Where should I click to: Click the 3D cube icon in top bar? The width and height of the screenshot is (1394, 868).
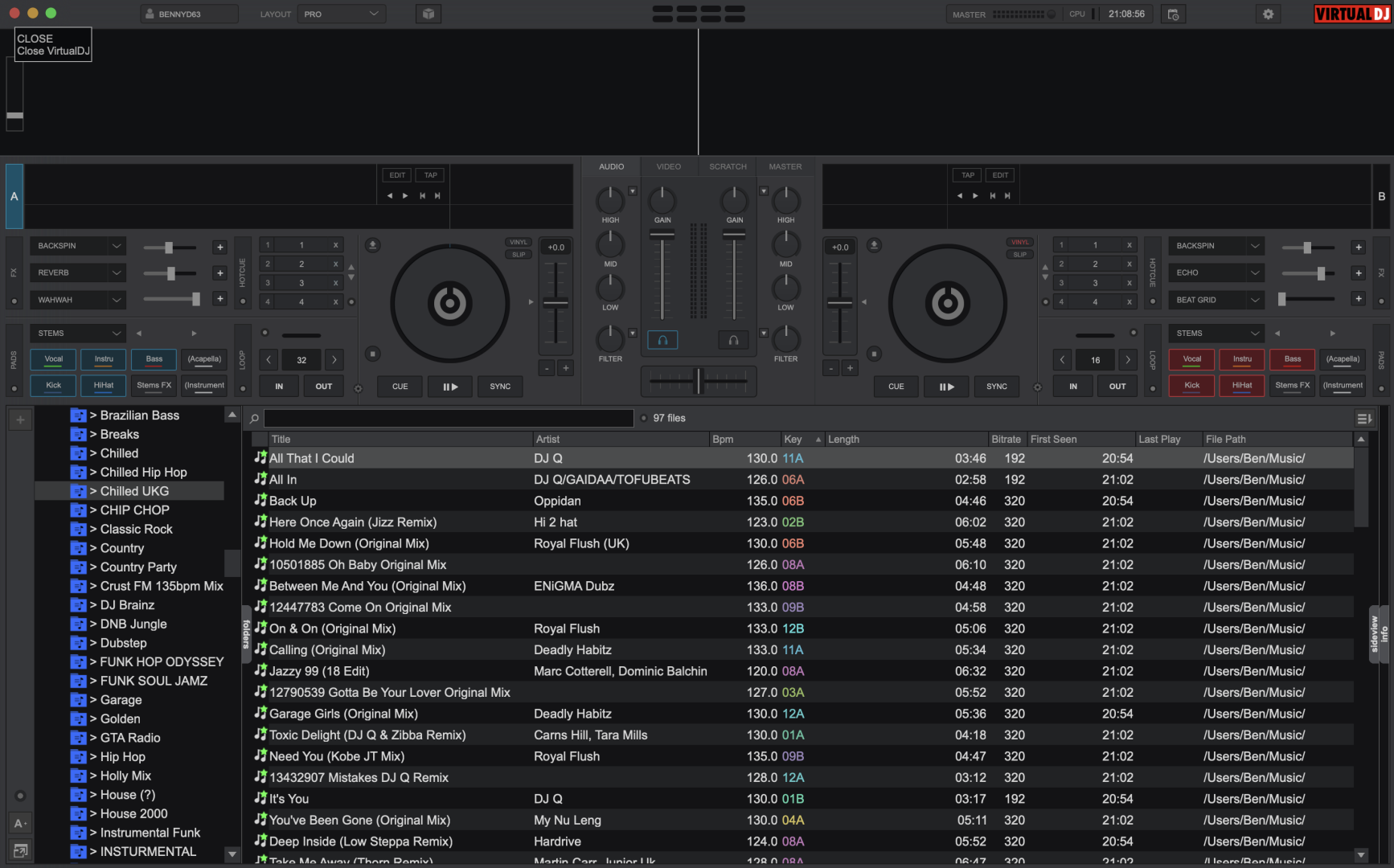pyautogui.click(x=428, y=14)
